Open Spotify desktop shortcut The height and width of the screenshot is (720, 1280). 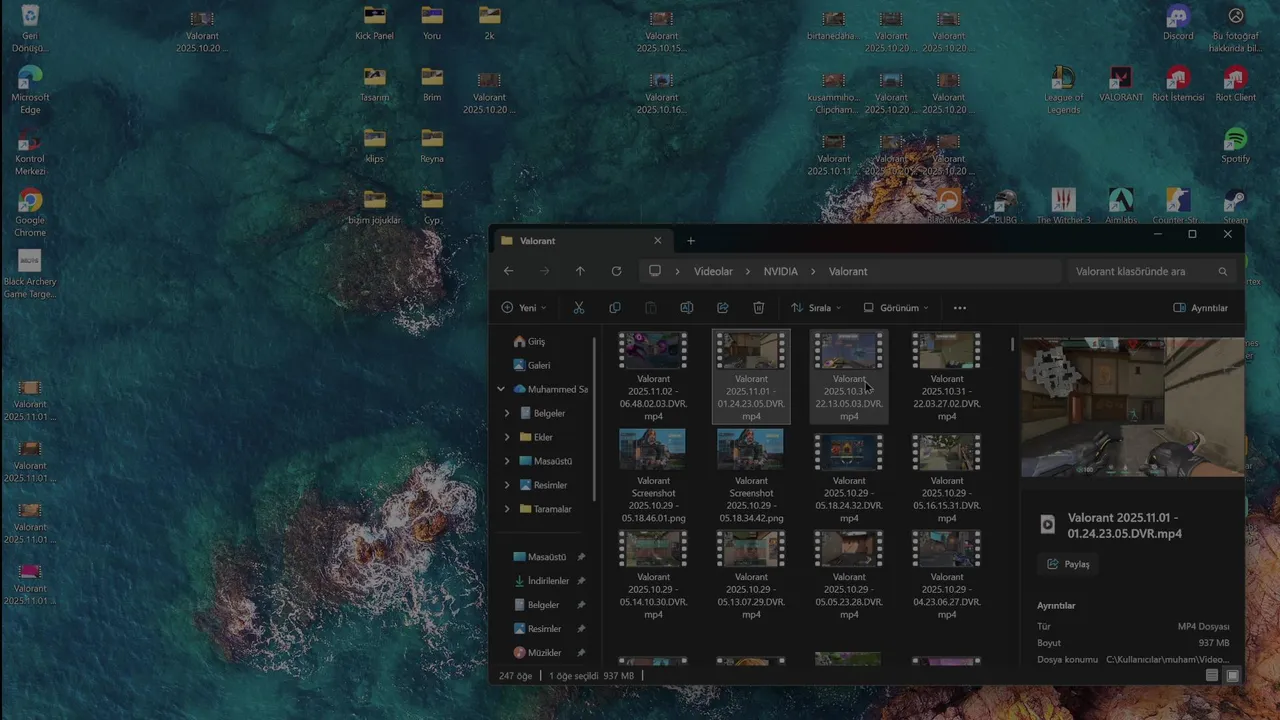(x=1235, y=146)
